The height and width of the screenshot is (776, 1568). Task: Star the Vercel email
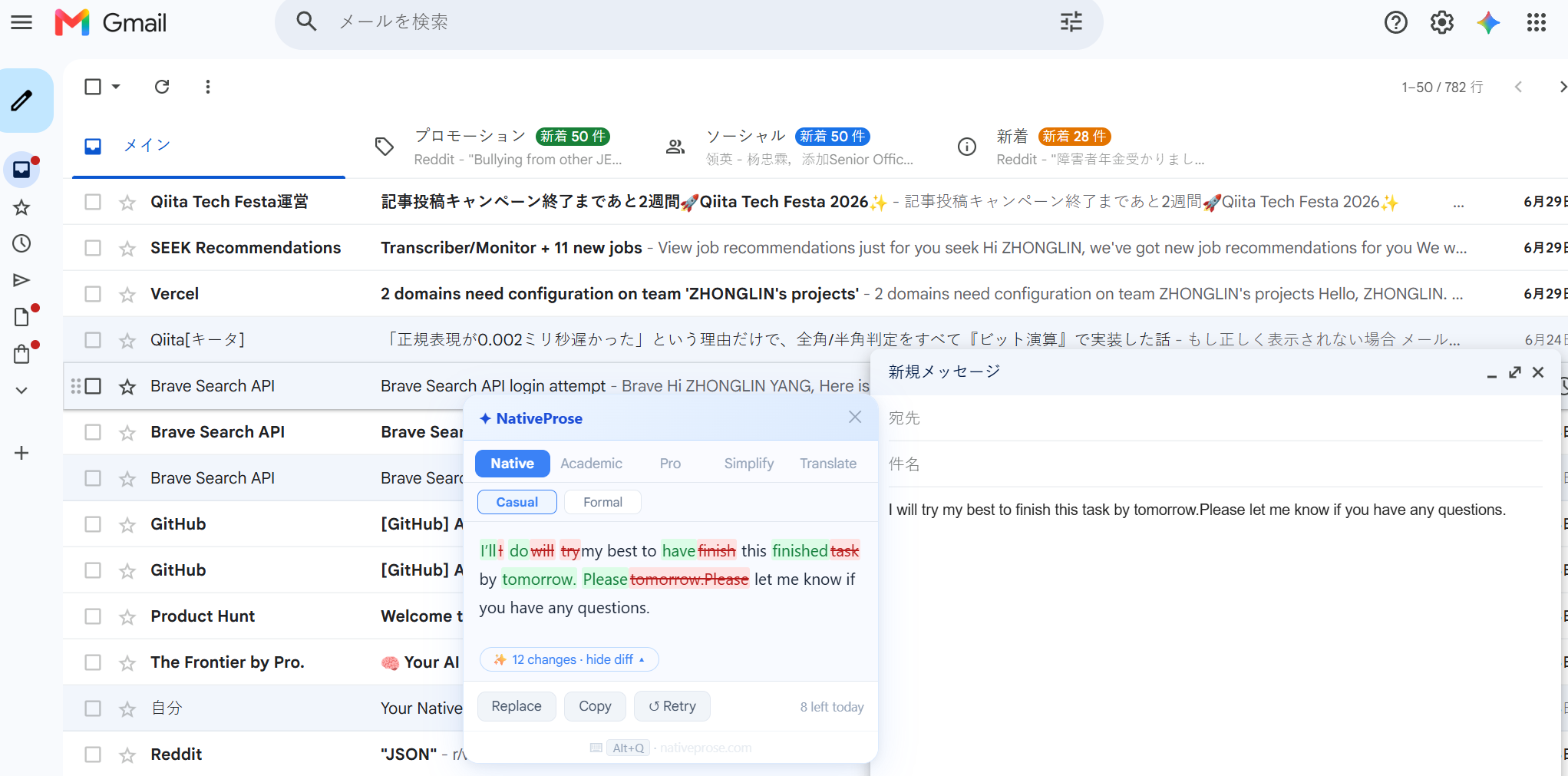point(127,295)
